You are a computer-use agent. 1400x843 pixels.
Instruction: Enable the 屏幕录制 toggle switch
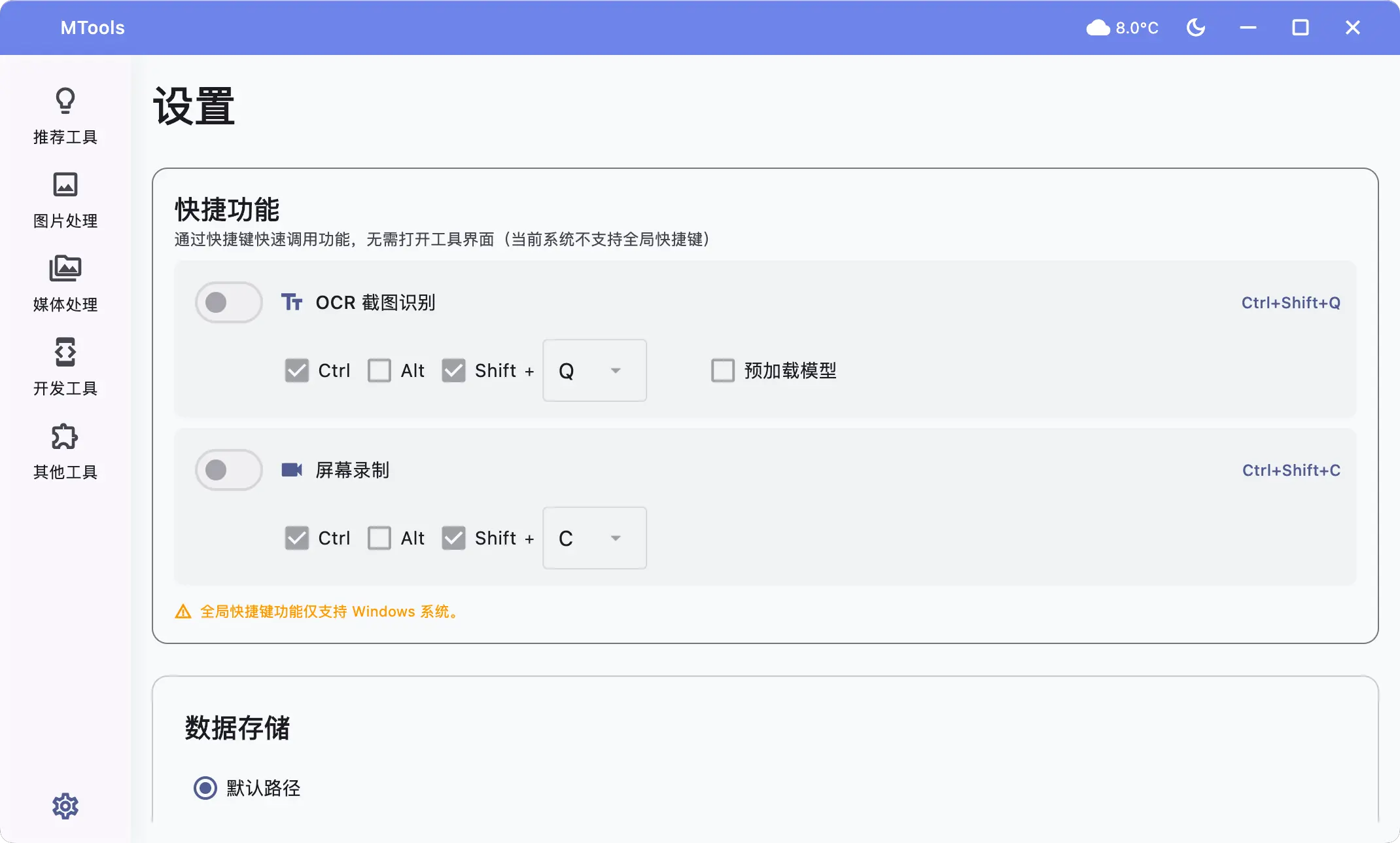[228, 470]
